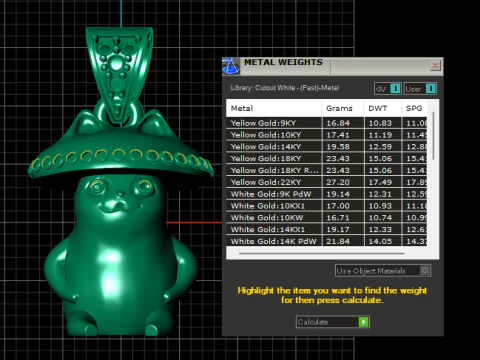Click the 10.83 DWT cell
480x360 pixels.
coord(383,123)
